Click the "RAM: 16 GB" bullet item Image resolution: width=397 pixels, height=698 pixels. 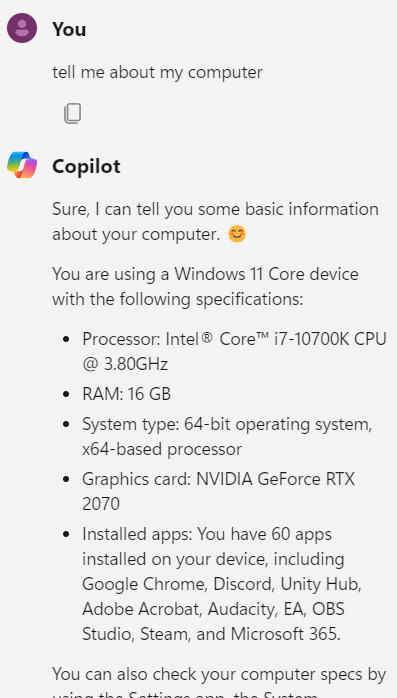pos(126,394)
